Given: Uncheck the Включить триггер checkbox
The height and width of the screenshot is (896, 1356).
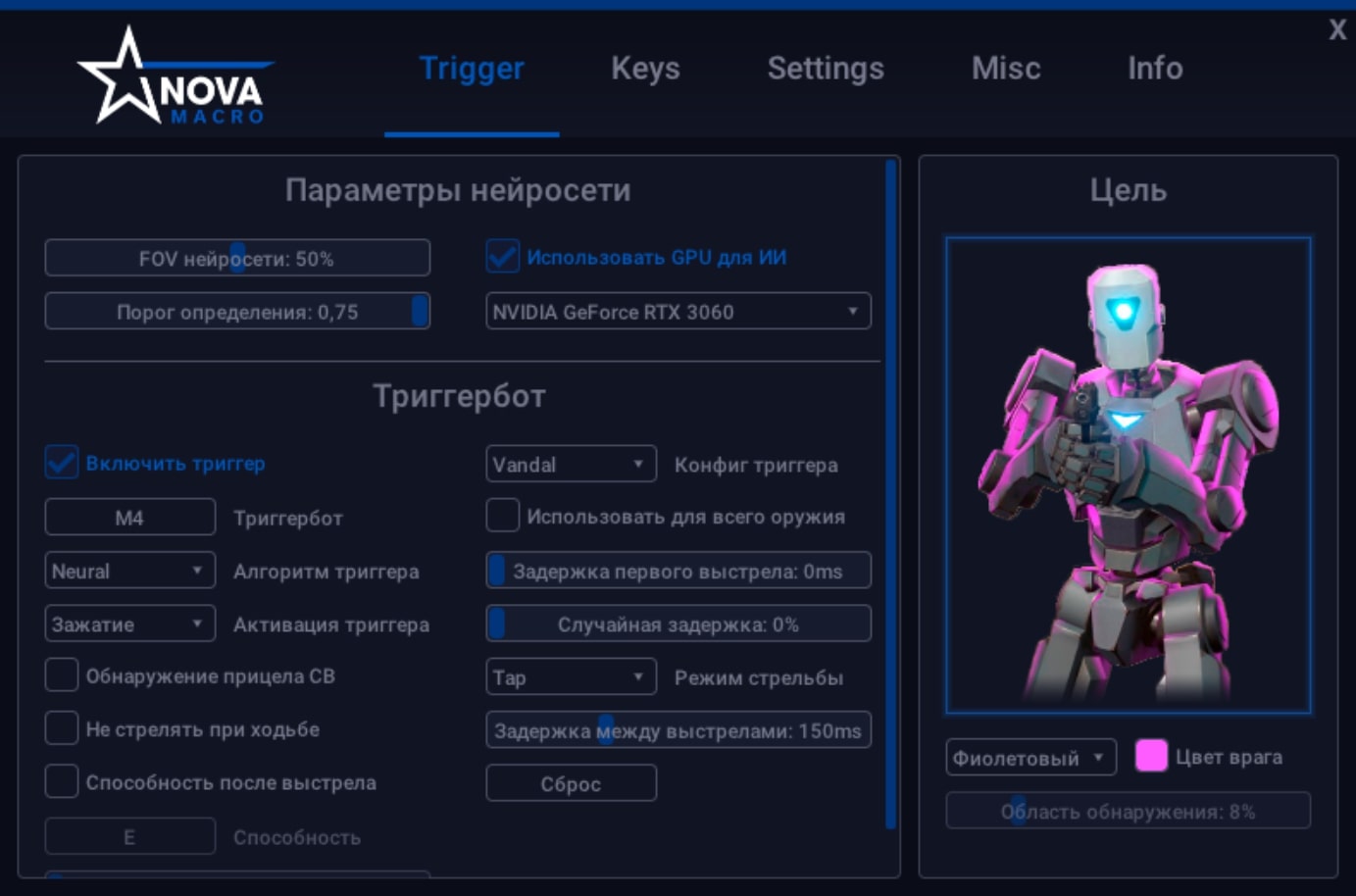Looking at the screenshot, I should coord(62,463).
